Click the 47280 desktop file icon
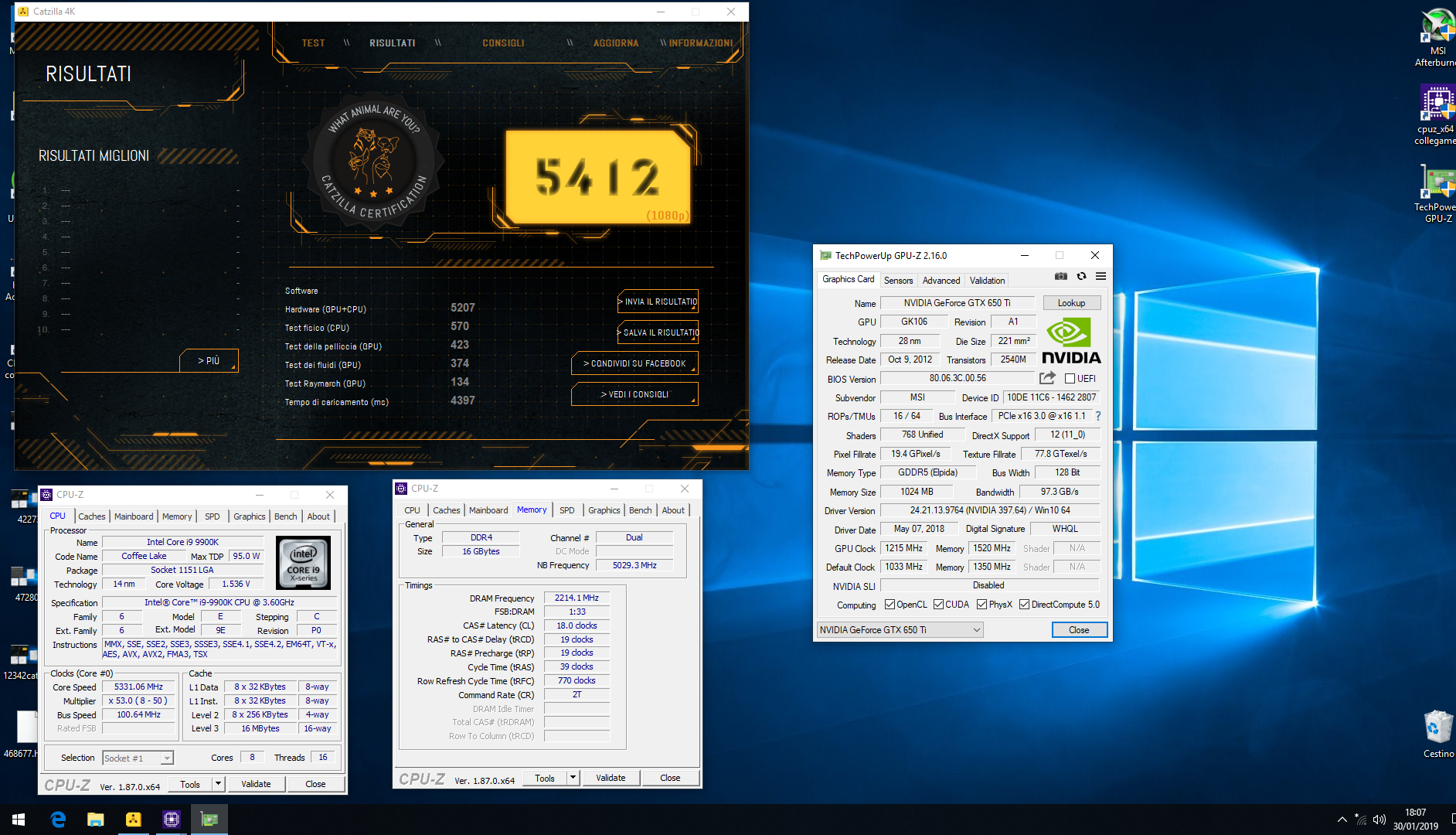The height and width of the screenshot is (835, 1456). point(23,584)
